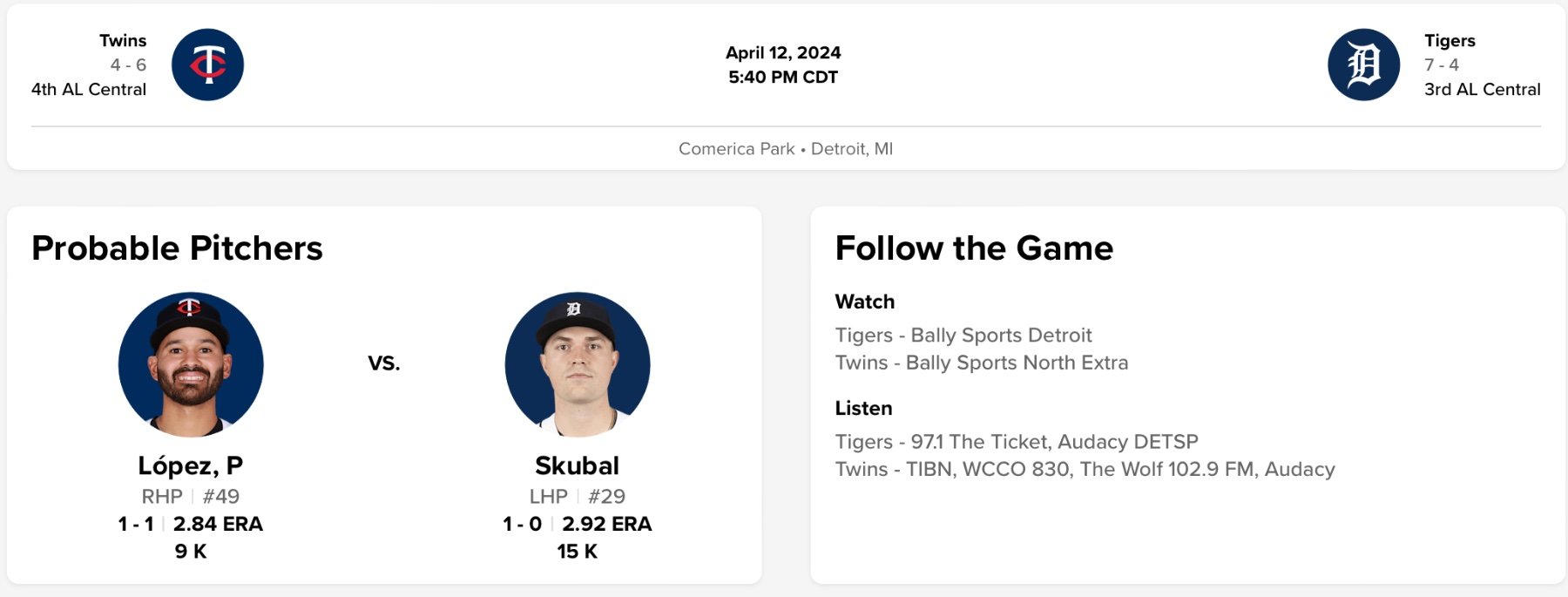Click the April 12, 2024 game date
Viewport: 1568px width, 597px height.
(x=783, y=52)
